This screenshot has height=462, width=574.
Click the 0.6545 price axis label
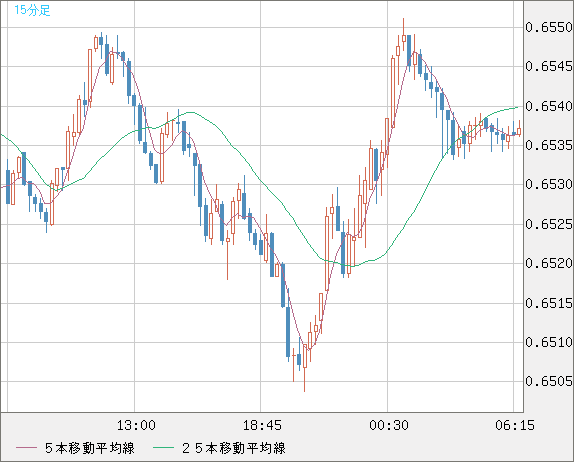[549, 67]
